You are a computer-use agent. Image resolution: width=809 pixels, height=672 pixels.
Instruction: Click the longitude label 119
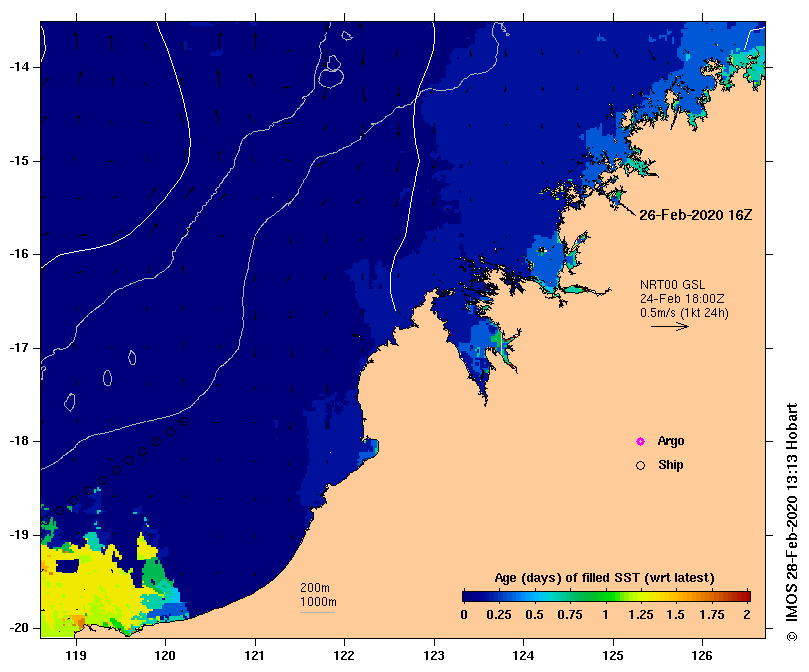point(76,656)
